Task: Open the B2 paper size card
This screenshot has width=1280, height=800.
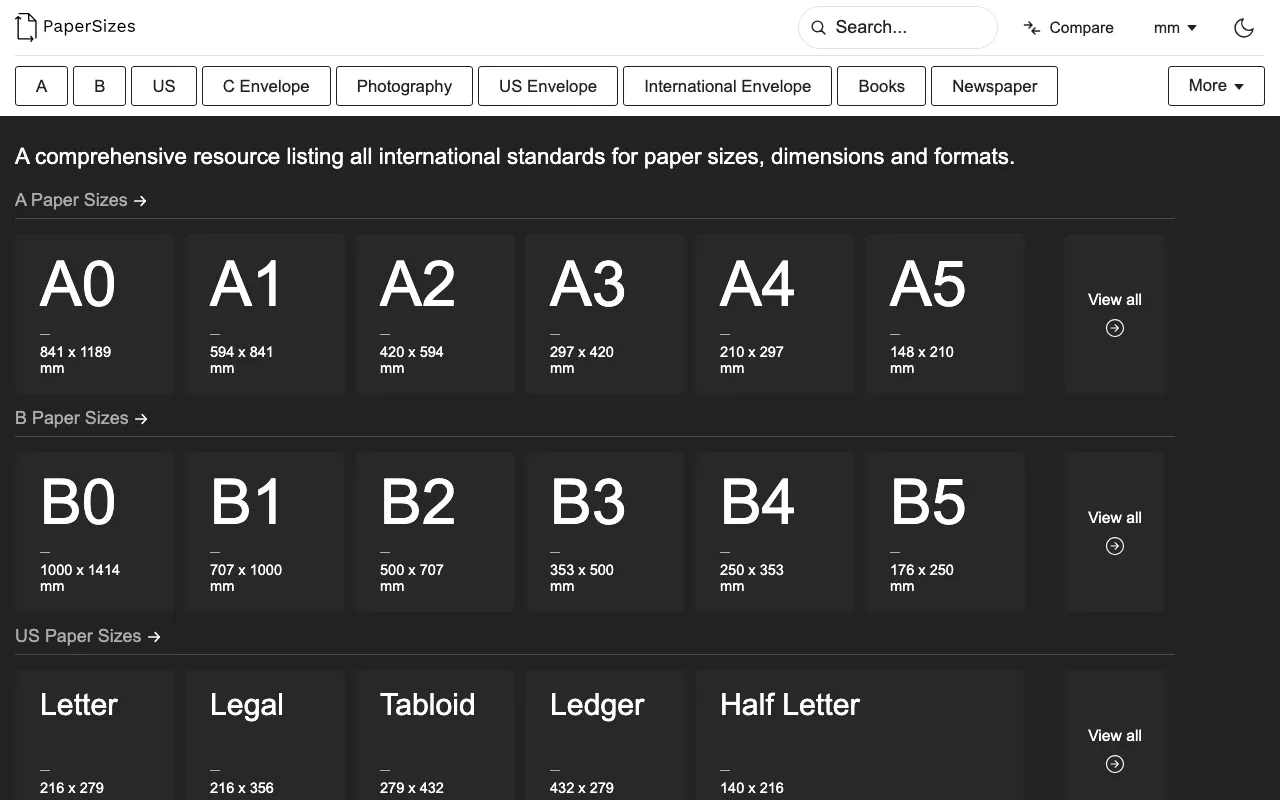Action: tap(435, 532)
